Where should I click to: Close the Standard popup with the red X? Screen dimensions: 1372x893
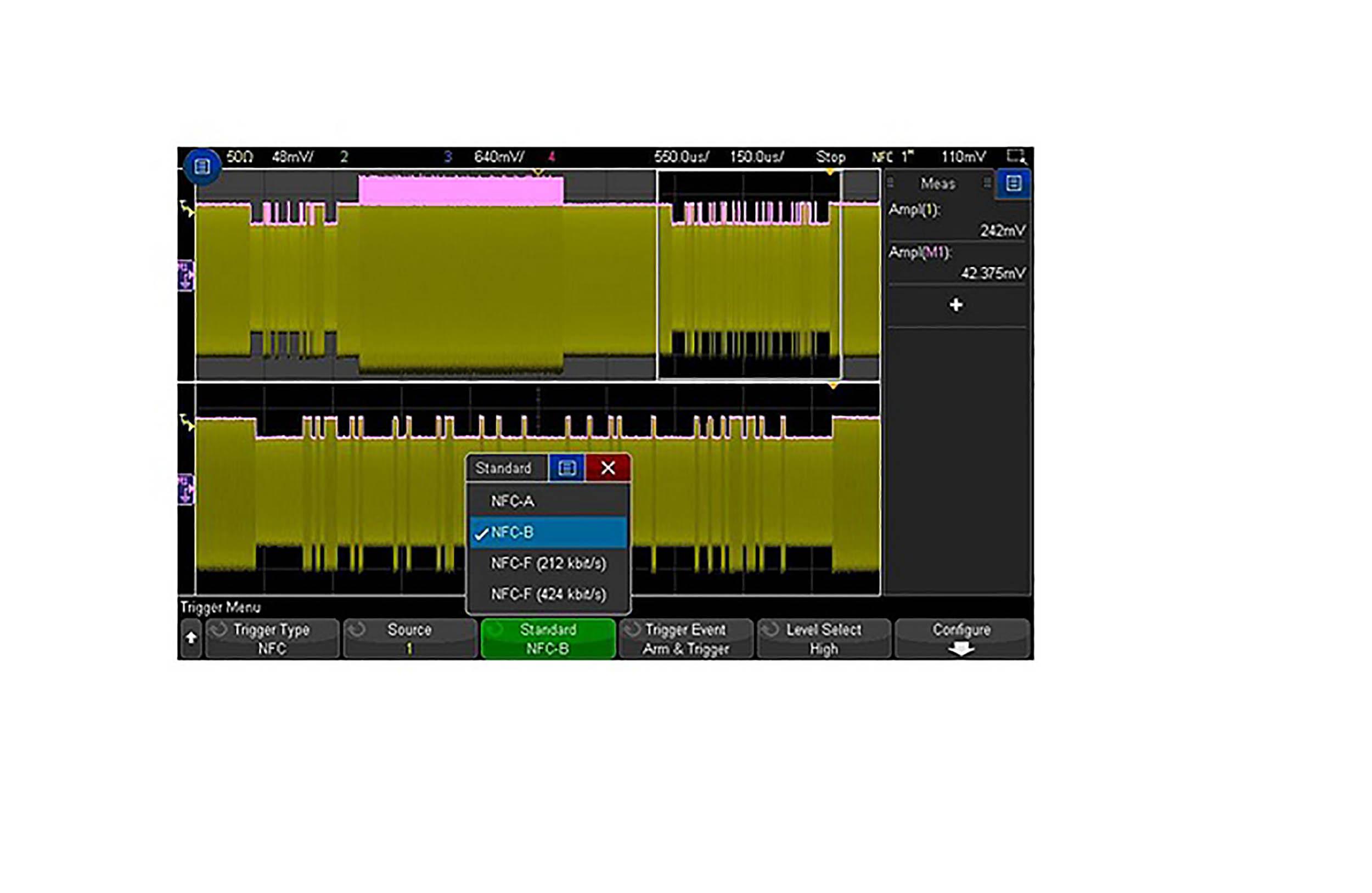pos(608,468)
